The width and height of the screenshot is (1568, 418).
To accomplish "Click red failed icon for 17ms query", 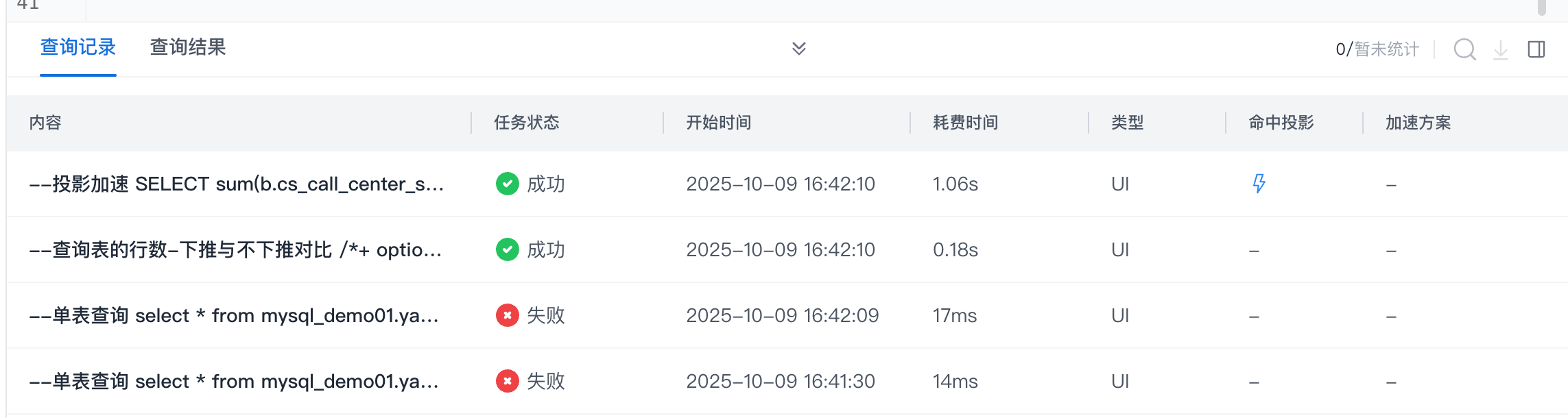I will click(508, 315).
